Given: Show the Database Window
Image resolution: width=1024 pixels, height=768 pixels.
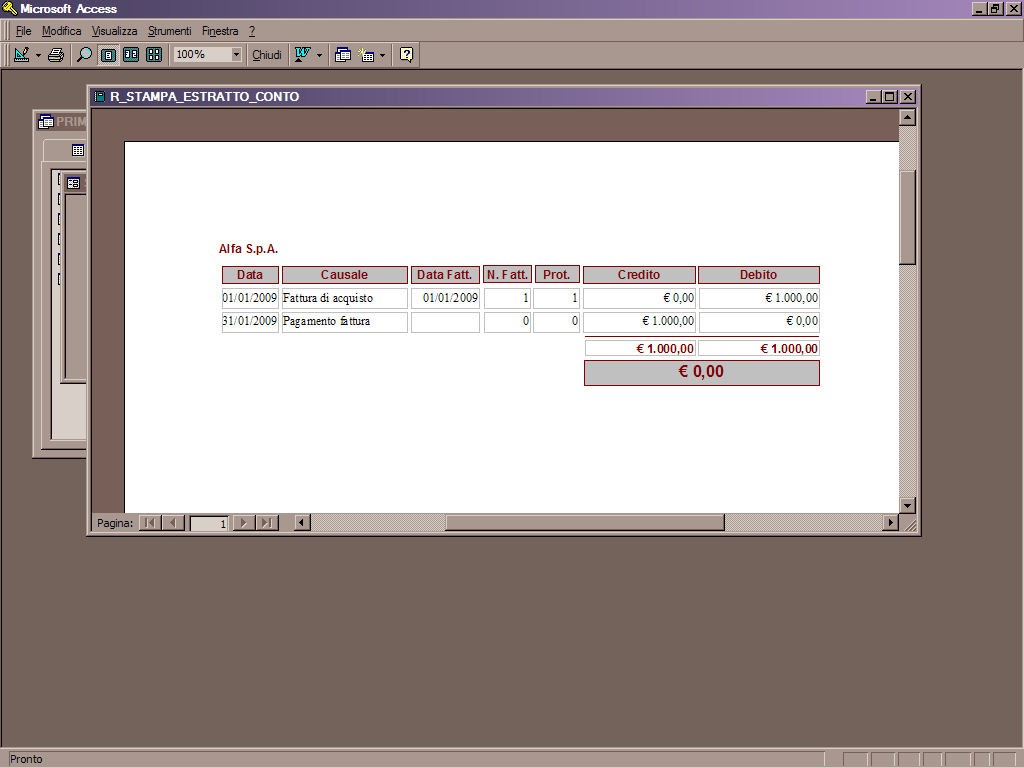Looking at the screenshot, I should [x=343, y=55].
